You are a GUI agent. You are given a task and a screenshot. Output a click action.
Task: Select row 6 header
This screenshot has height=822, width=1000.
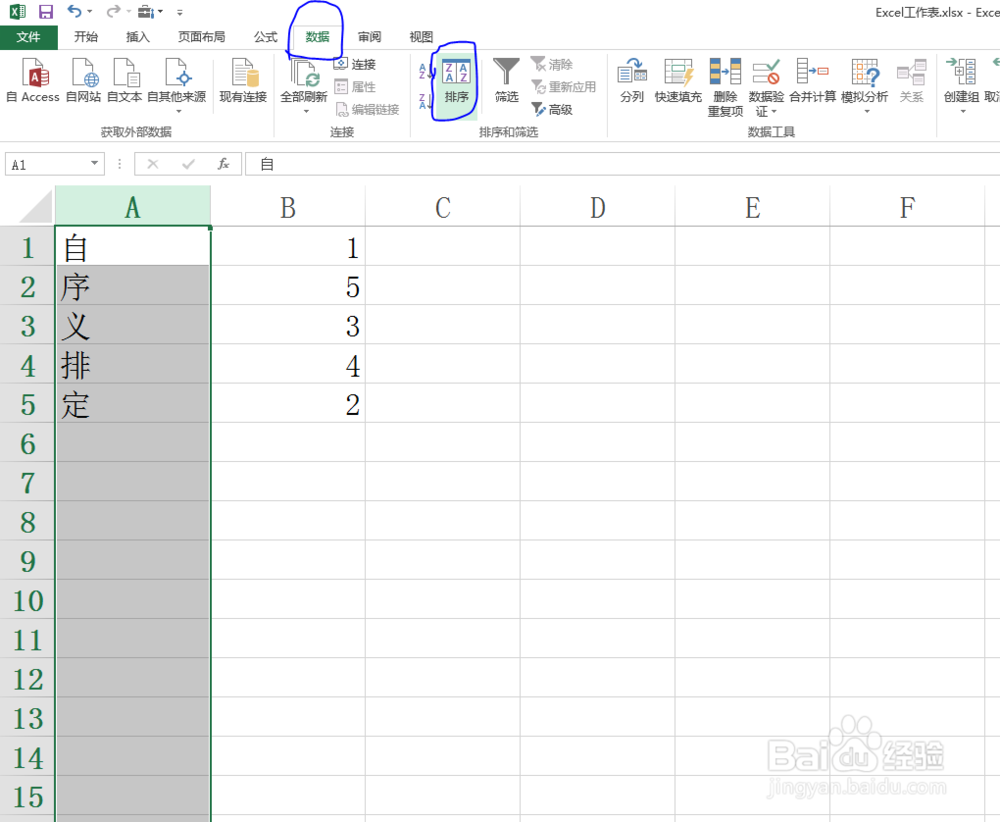27,443
